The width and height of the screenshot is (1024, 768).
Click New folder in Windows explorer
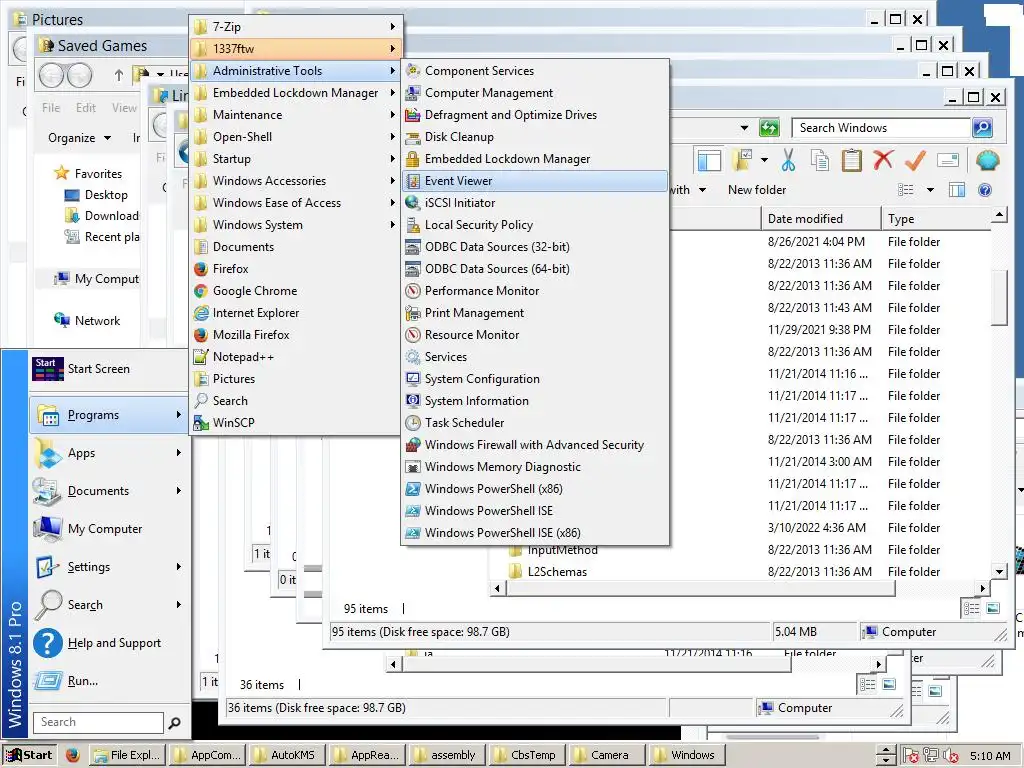point(757,190)
